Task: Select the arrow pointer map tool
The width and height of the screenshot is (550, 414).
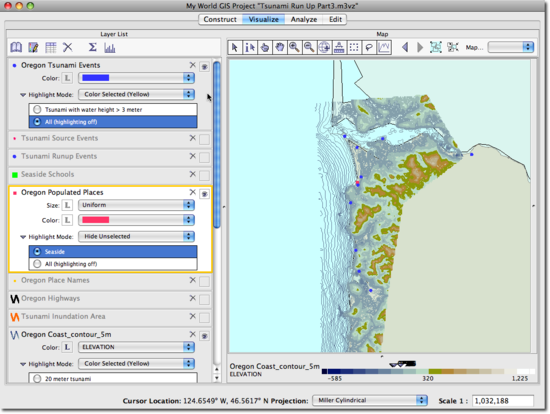Action: coord(235,47)
